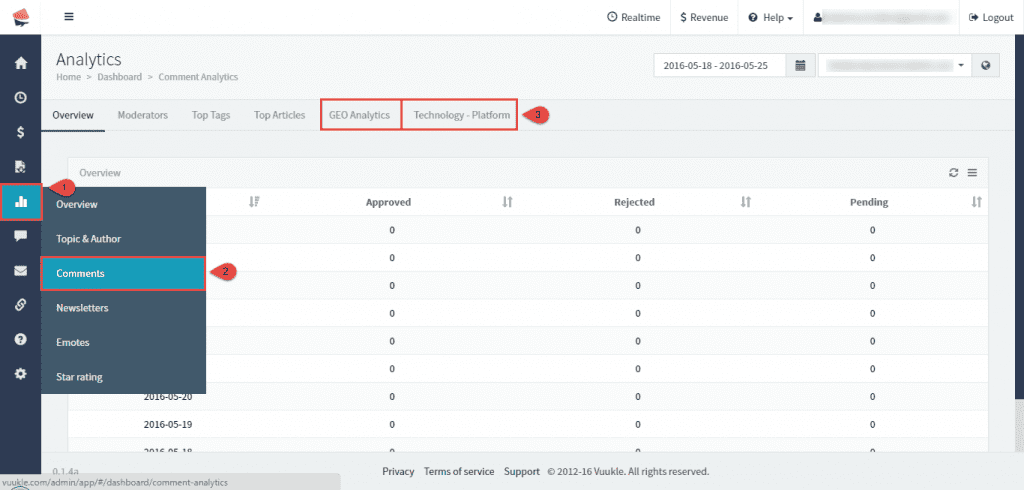Expand the Help dropdown menu
Image resolution: width=1024 pixels, height=490 pixels.
point(771,18)
